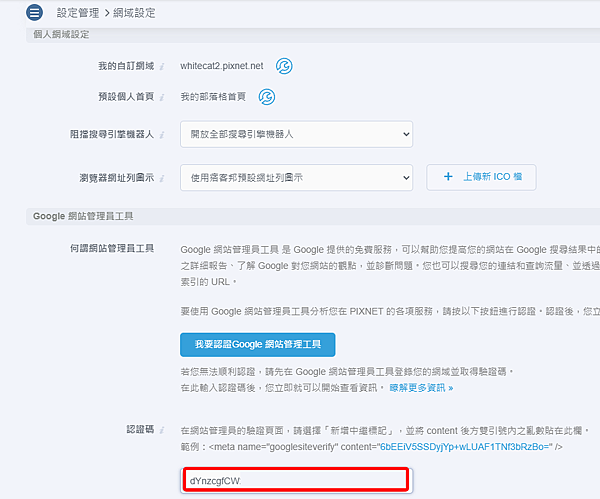Click the 瀏覽器網址列圖示 label
Image resolution: width=600 pixels, height=499 pixels.
coord(117,178)
